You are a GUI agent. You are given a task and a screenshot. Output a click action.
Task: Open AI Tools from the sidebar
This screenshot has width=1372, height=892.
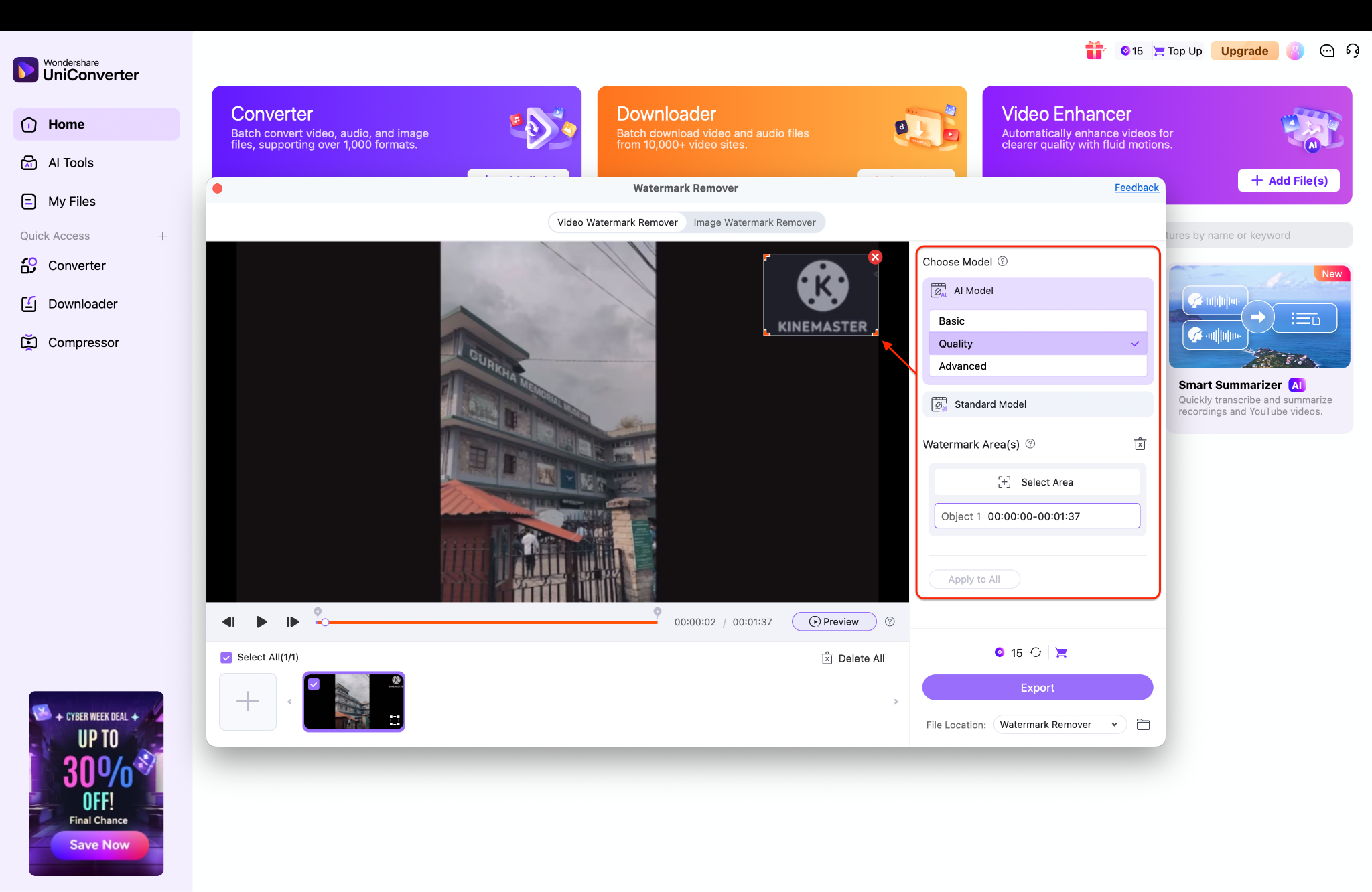(x=70, y=162)
